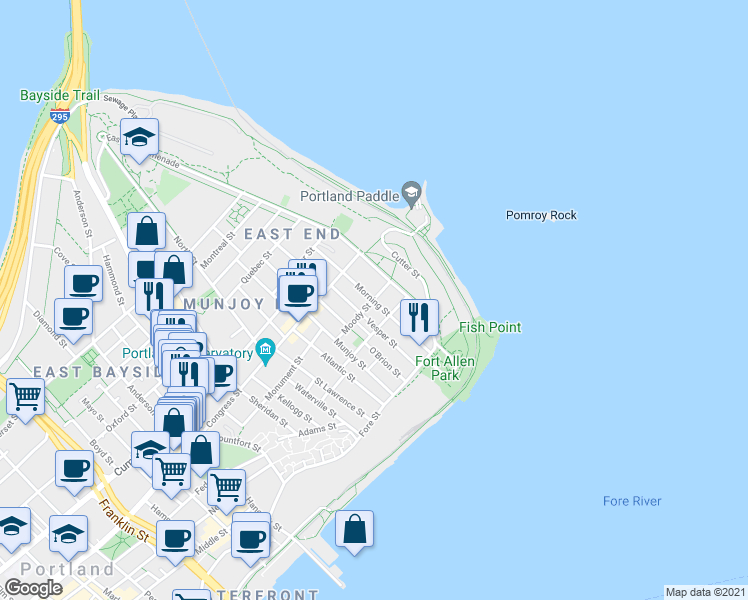The height and width of the screenshot is (600, 748).
Task: Click the Montreal St label
Action: coord(218,250)
